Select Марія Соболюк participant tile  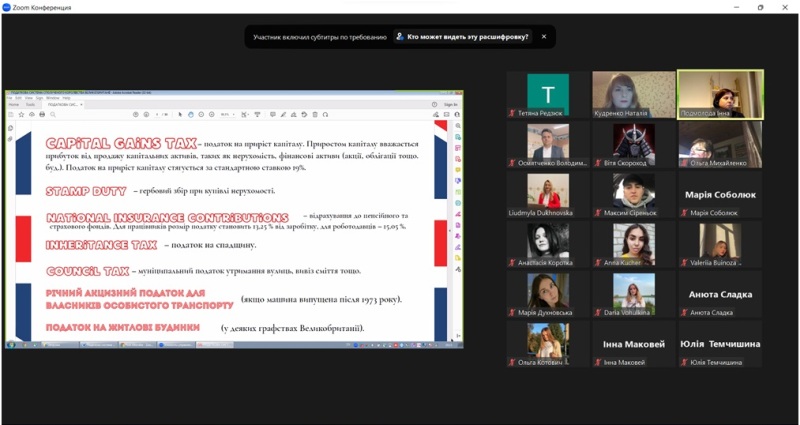[720, 195]
